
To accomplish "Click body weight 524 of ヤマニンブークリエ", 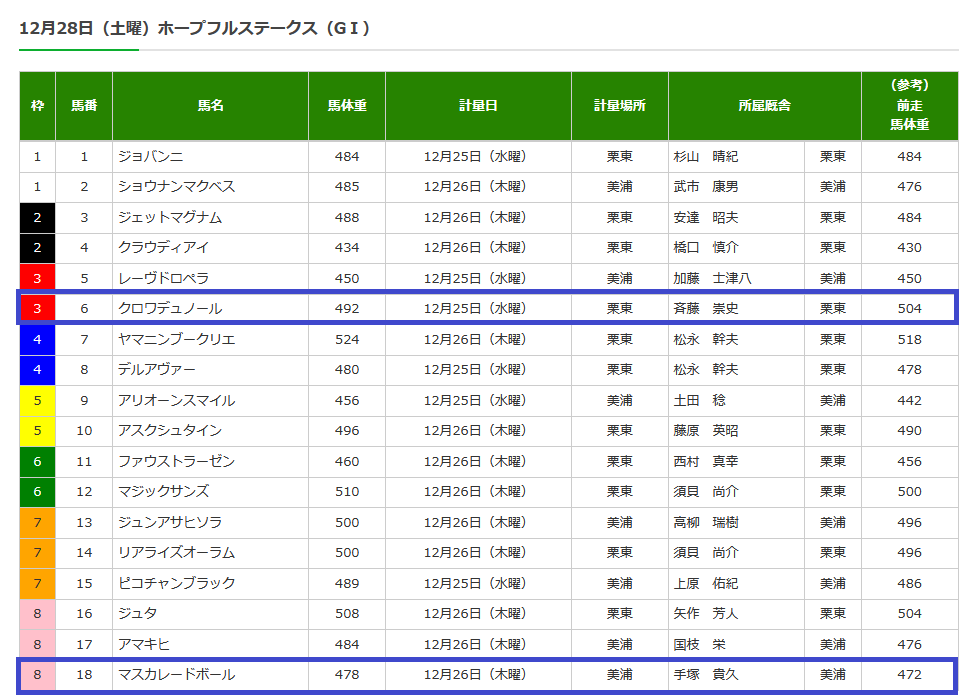I will 347,340.
